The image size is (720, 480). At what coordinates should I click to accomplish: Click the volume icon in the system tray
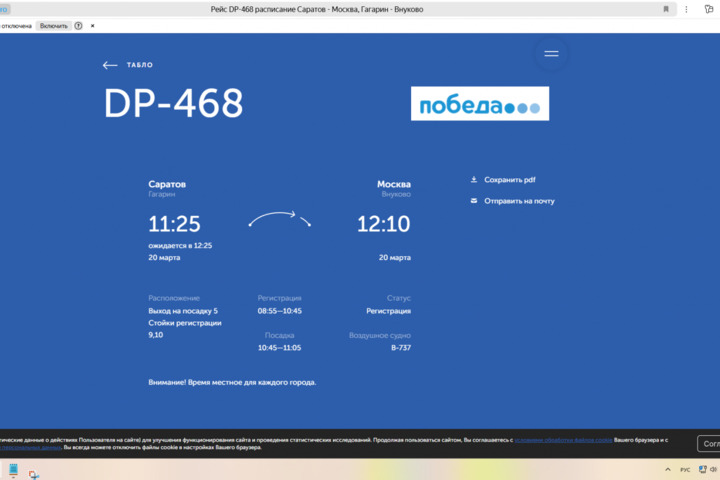pos(713,469)
